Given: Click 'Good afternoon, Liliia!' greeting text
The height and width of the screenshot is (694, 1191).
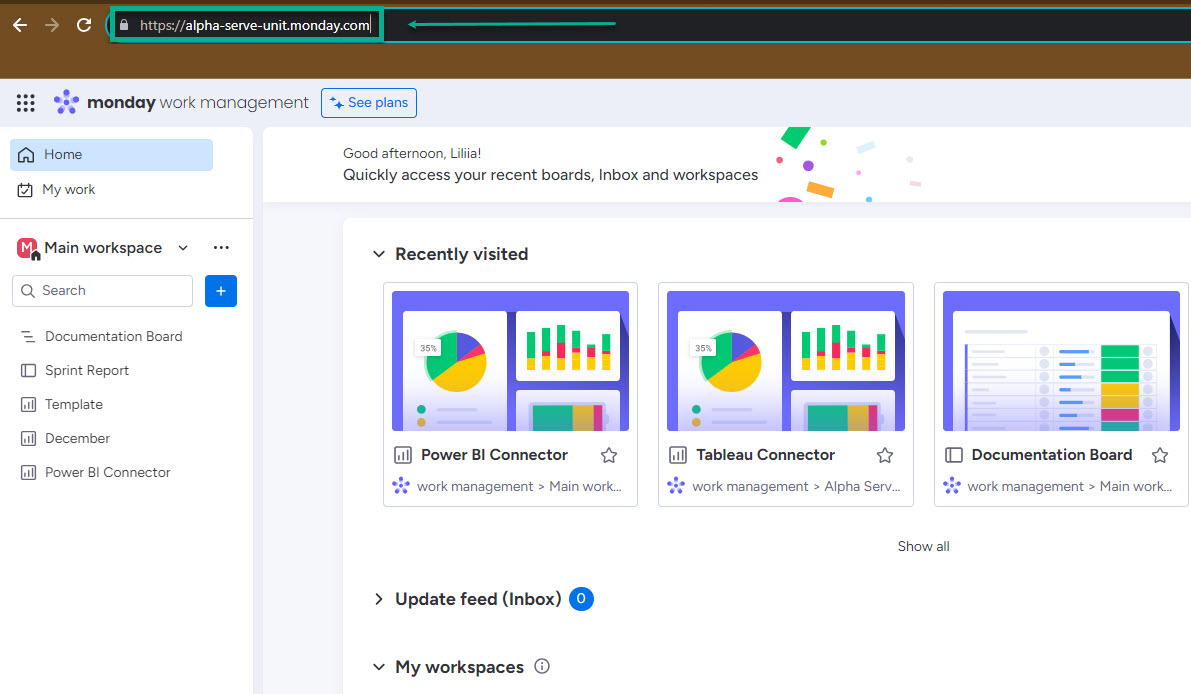Looking at the screenshot, I should (x=412, y=153).
